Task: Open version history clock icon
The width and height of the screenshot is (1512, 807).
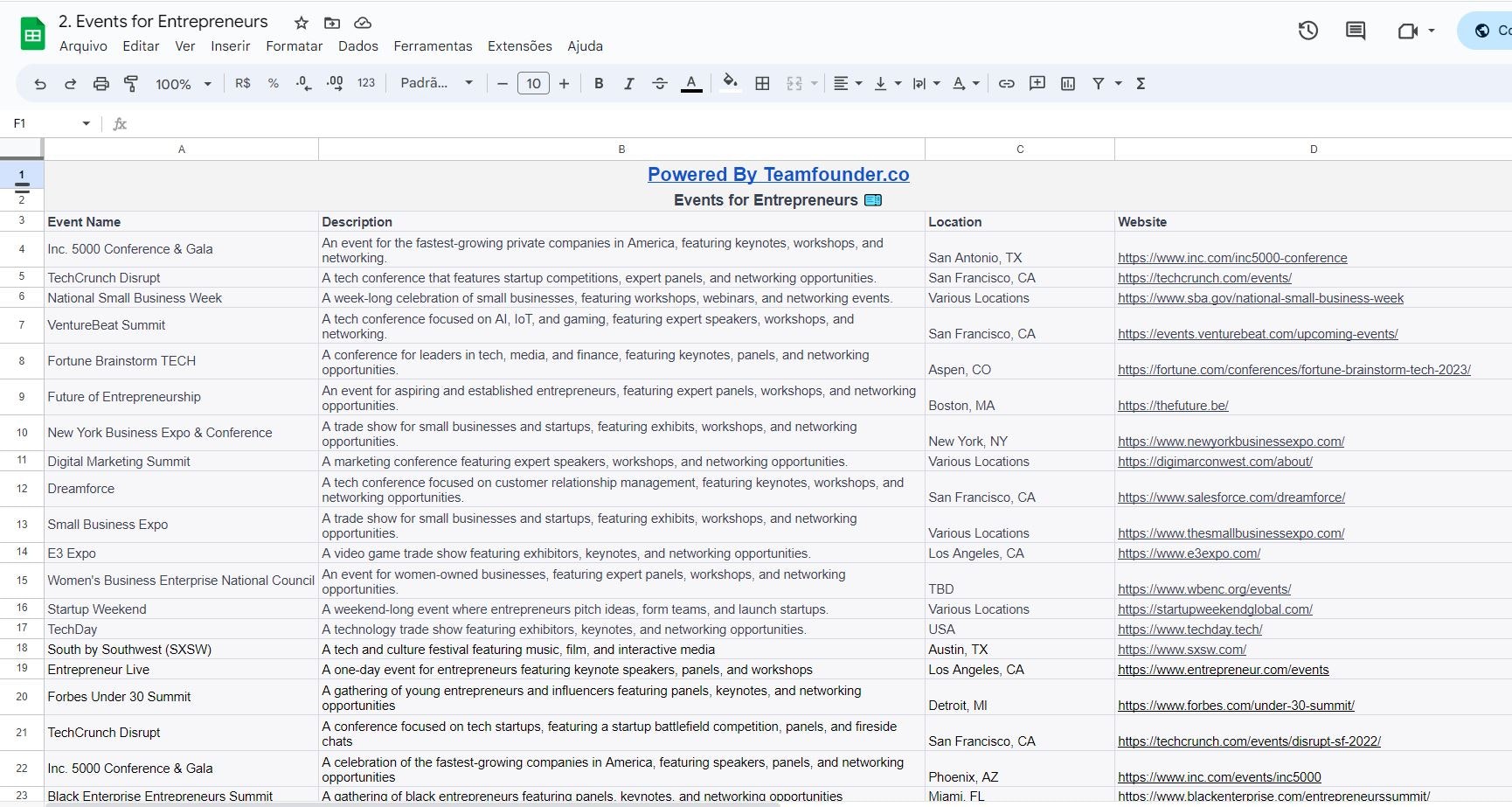Action: (x=1308, y=31)
